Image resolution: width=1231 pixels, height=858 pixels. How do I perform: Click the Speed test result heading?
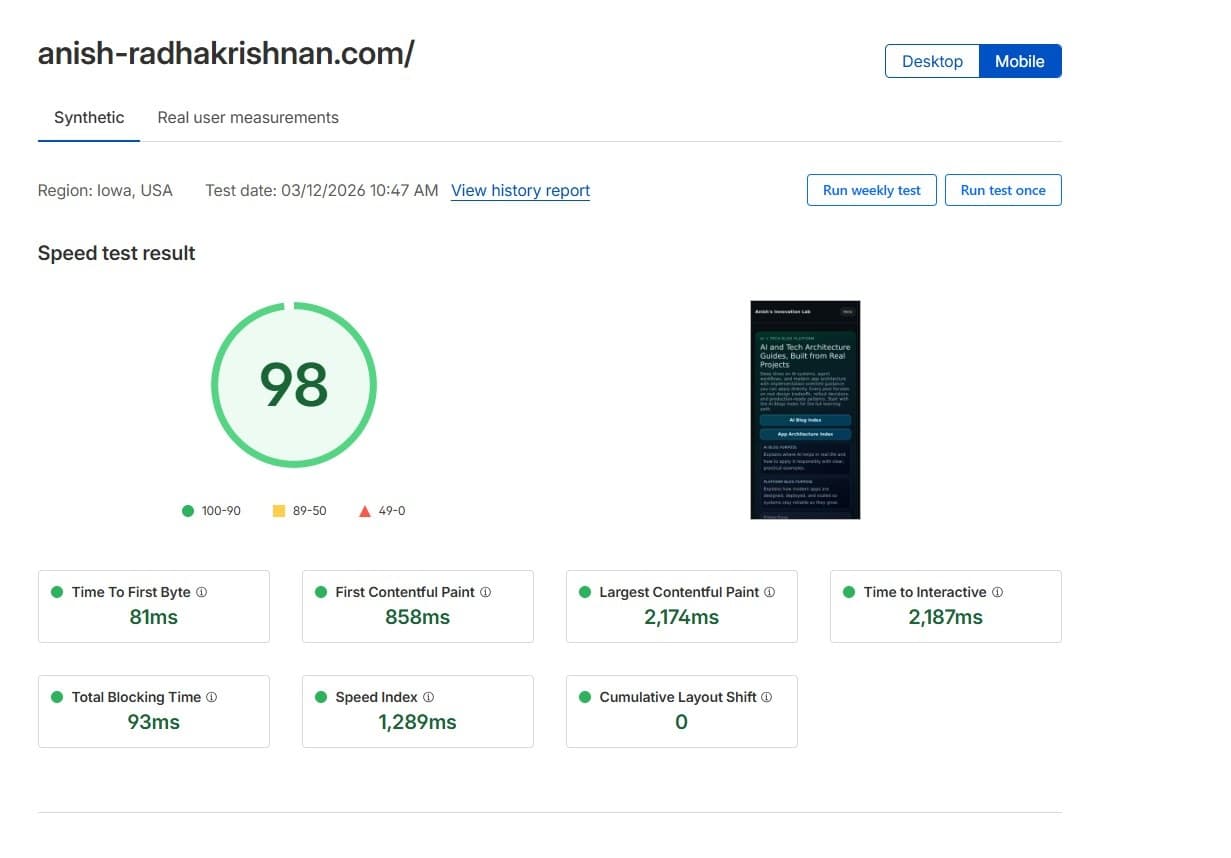coord(117,253)
